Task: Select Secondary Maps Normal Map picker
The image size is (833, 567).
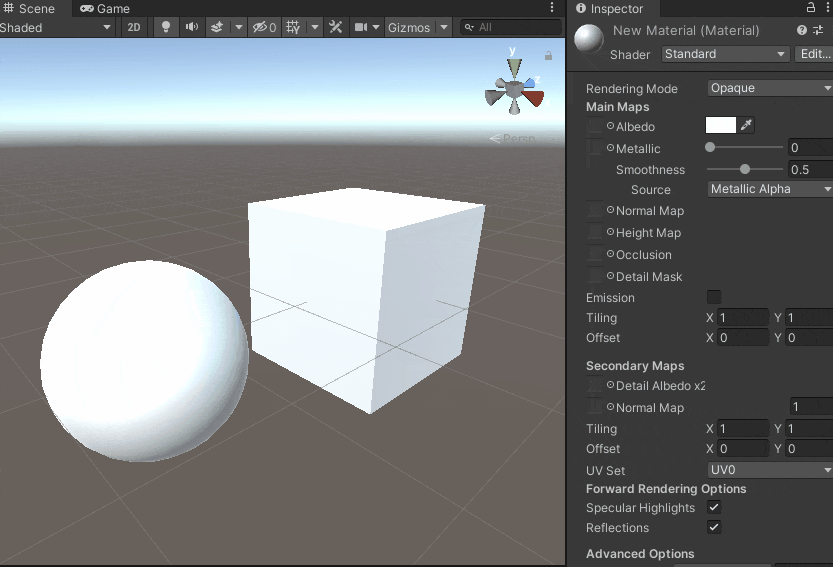Action: pos(610,407)
